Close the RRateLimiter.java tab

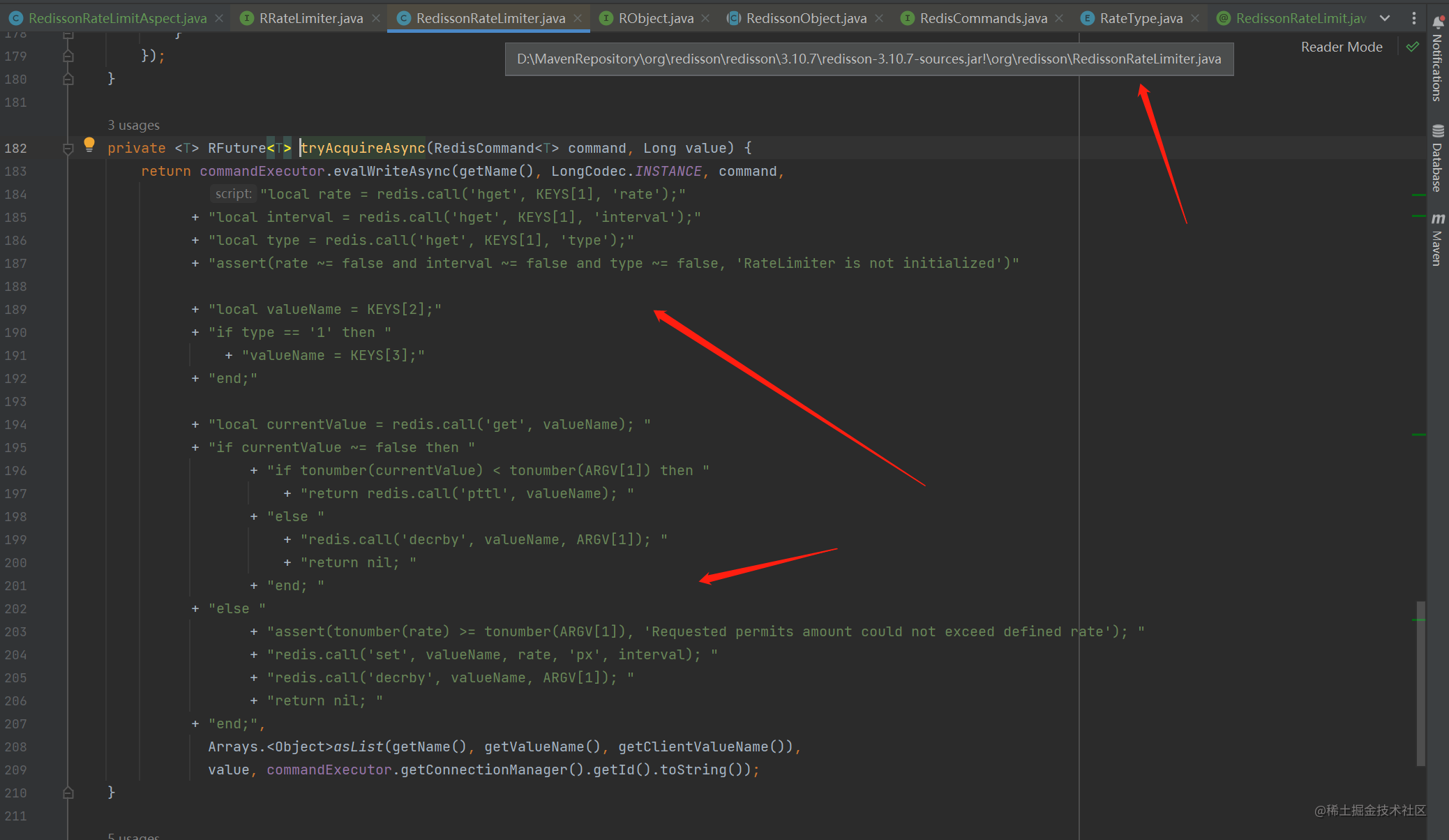pos(376,18)
